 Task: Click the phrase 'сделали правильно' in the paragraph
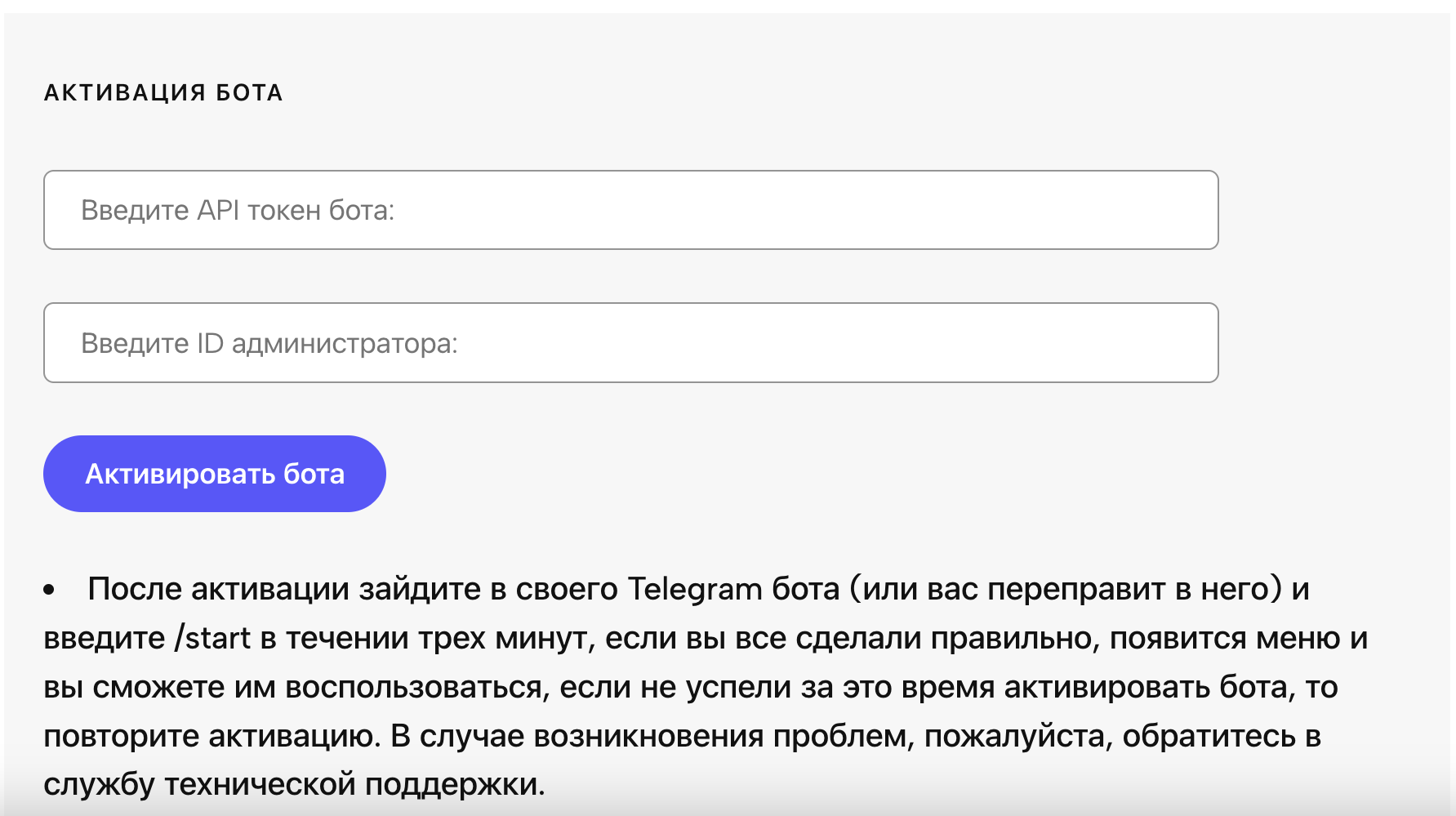click(x=943, y=638)
